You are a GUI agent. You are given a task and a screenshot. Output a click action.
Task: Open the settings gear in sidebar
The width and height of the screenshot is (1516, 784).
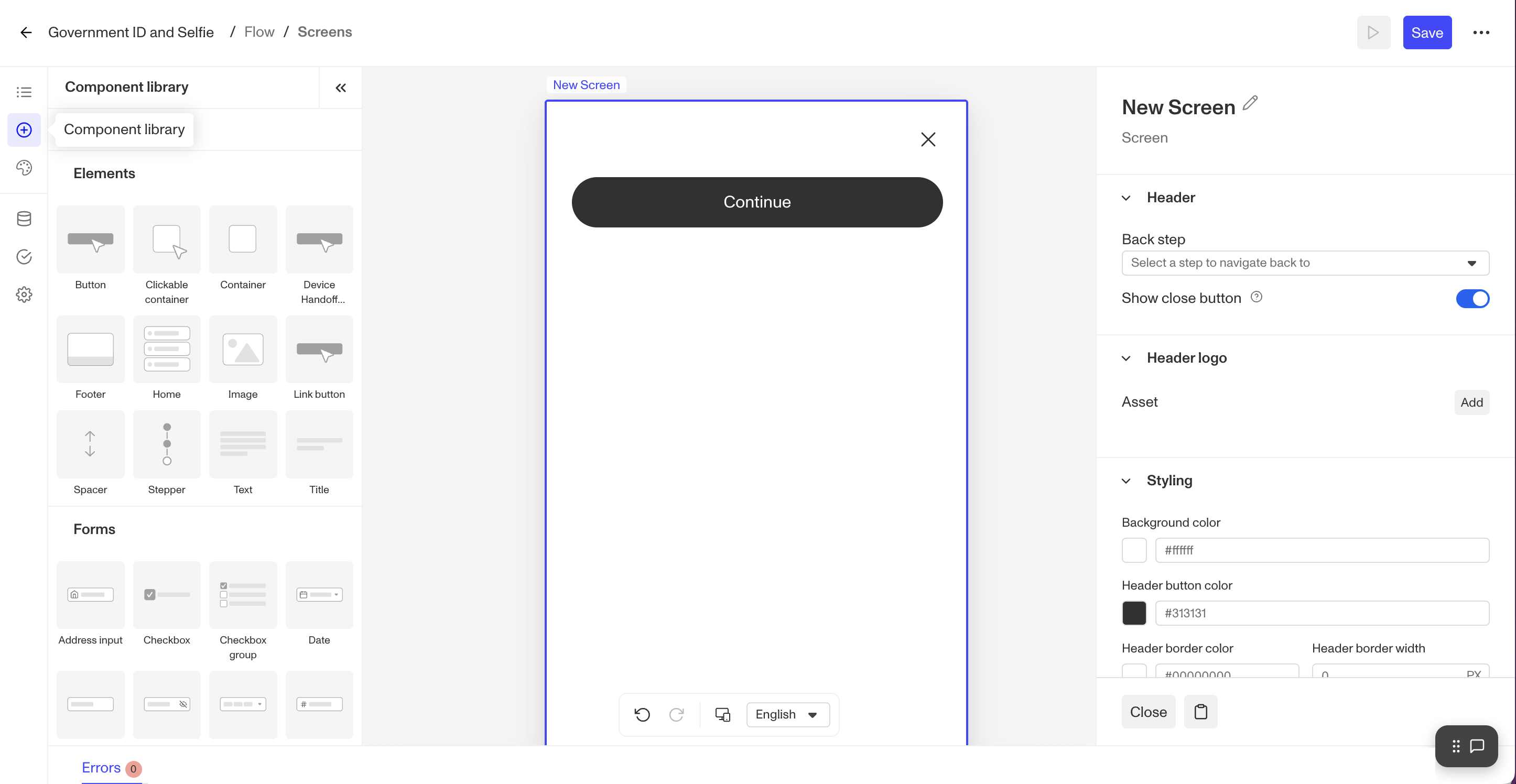24,294
